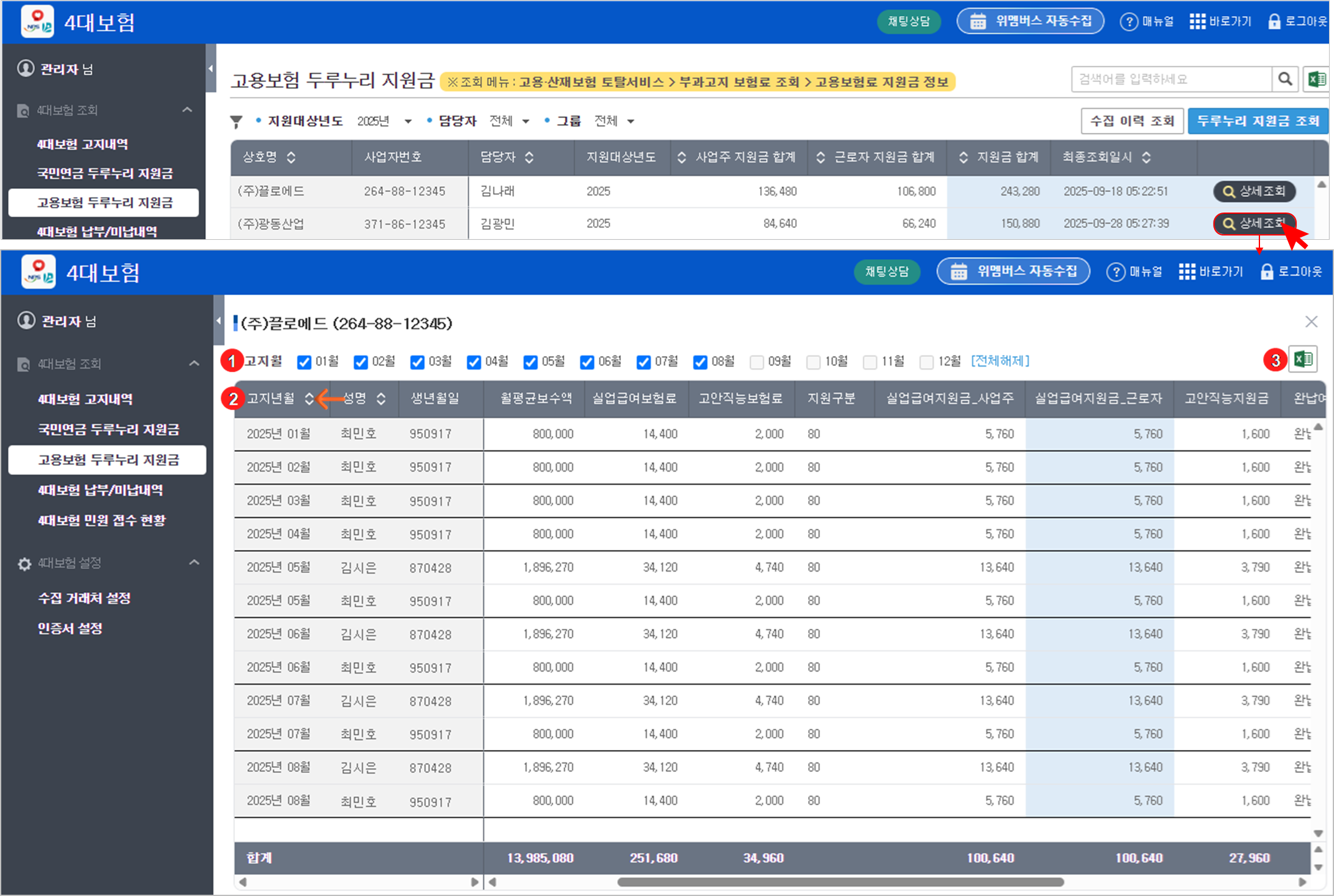Sort by 고지년월 column arrows
Viewport: 1334px width, 896px height.
(x=309, y=399)
